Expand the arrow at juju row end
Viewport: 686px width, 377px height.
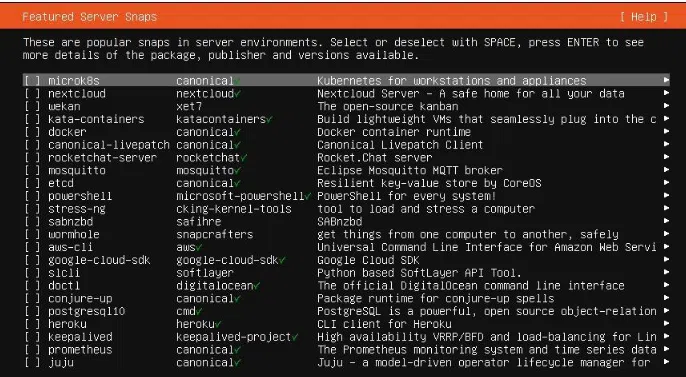pos(666,362)
